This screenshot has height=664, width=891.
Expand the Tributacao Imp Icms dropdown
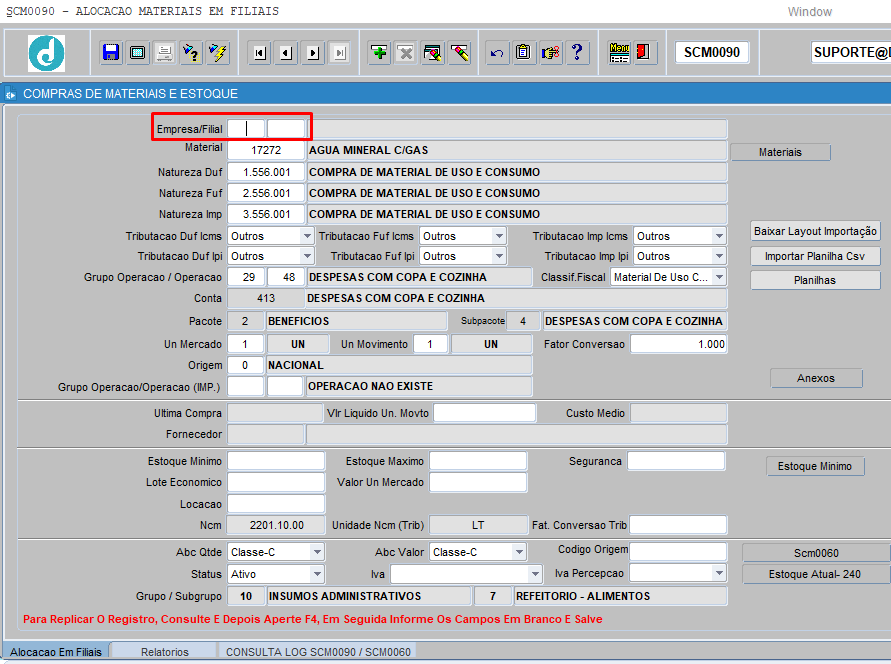[719, 236]
